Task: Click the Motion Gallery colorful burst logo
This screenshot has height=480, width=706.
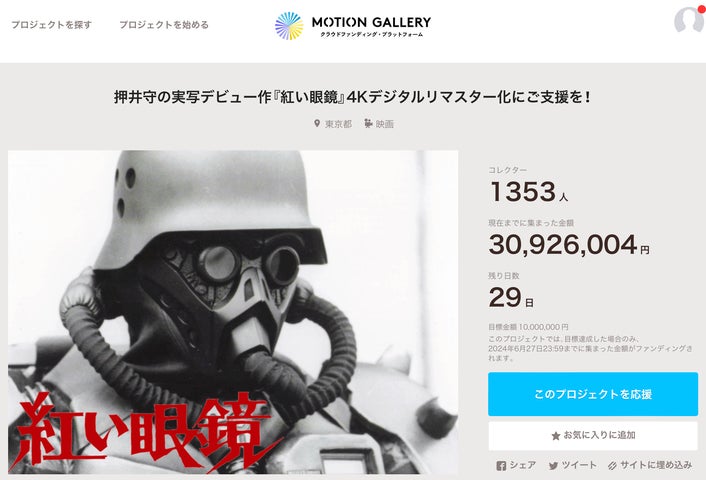Action: click(x=289, y=26)
